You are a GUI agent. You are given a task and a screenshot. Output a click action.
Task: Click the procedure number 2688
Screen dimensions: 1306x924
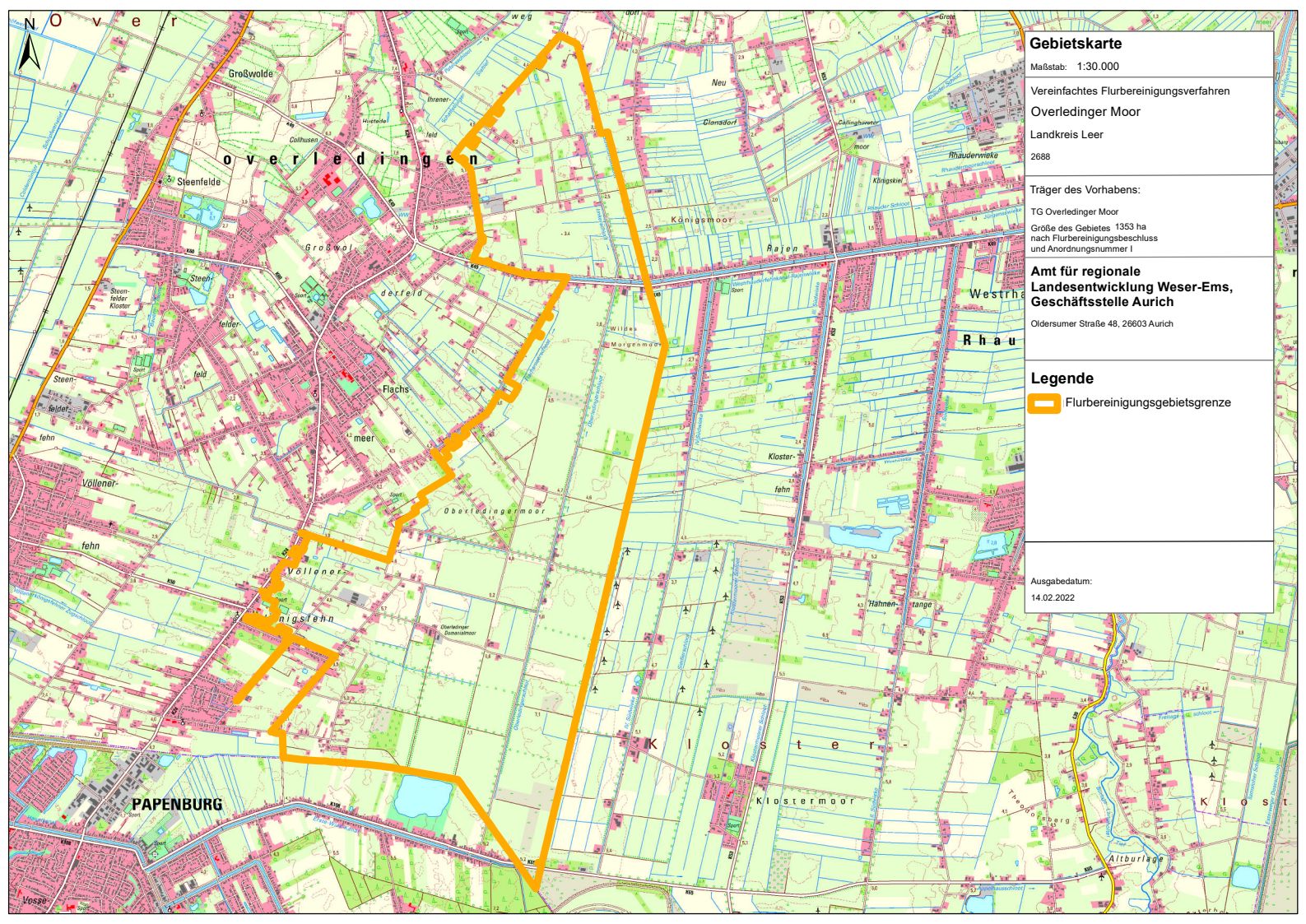pos(1040,156)
